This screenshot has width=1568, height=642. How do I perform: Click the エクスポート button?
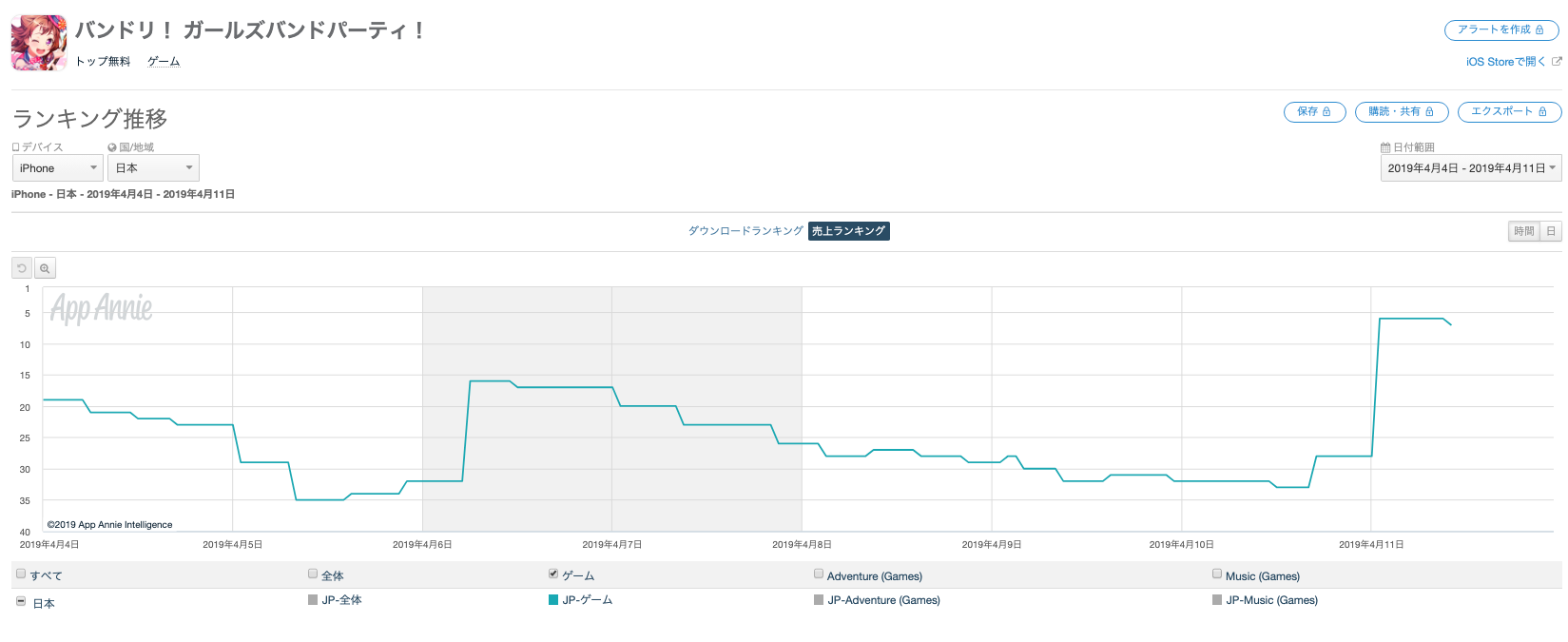tap(1509, 112)
